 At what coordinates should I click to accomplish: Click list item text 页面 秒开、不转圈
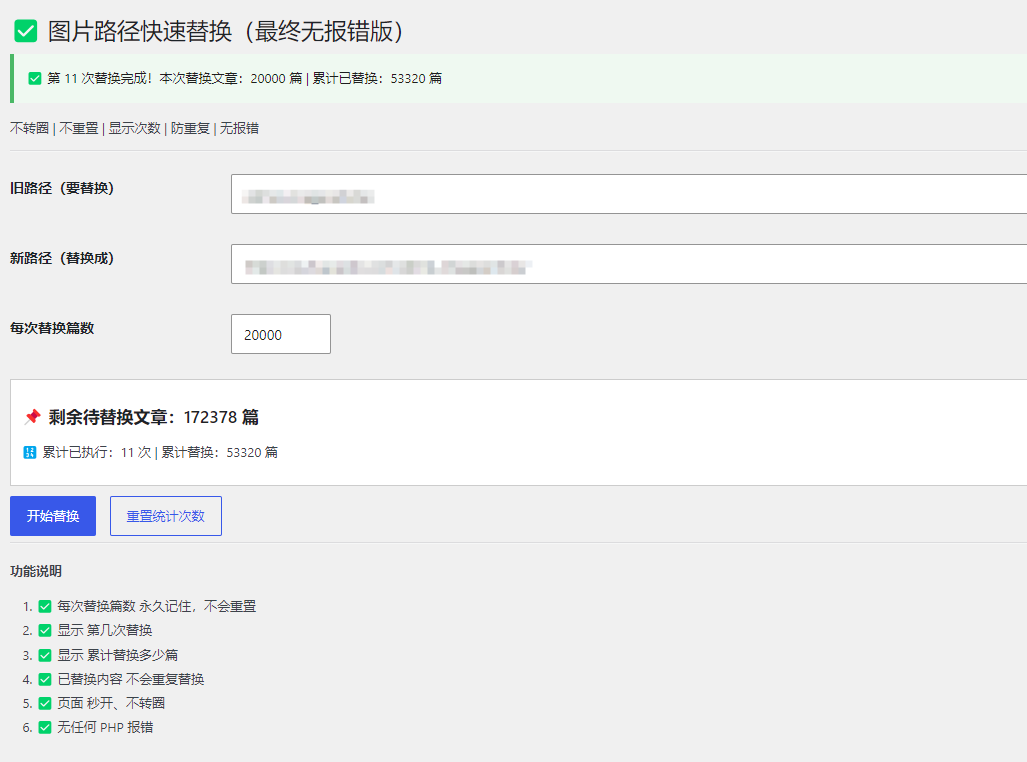[x=111, y=703]
